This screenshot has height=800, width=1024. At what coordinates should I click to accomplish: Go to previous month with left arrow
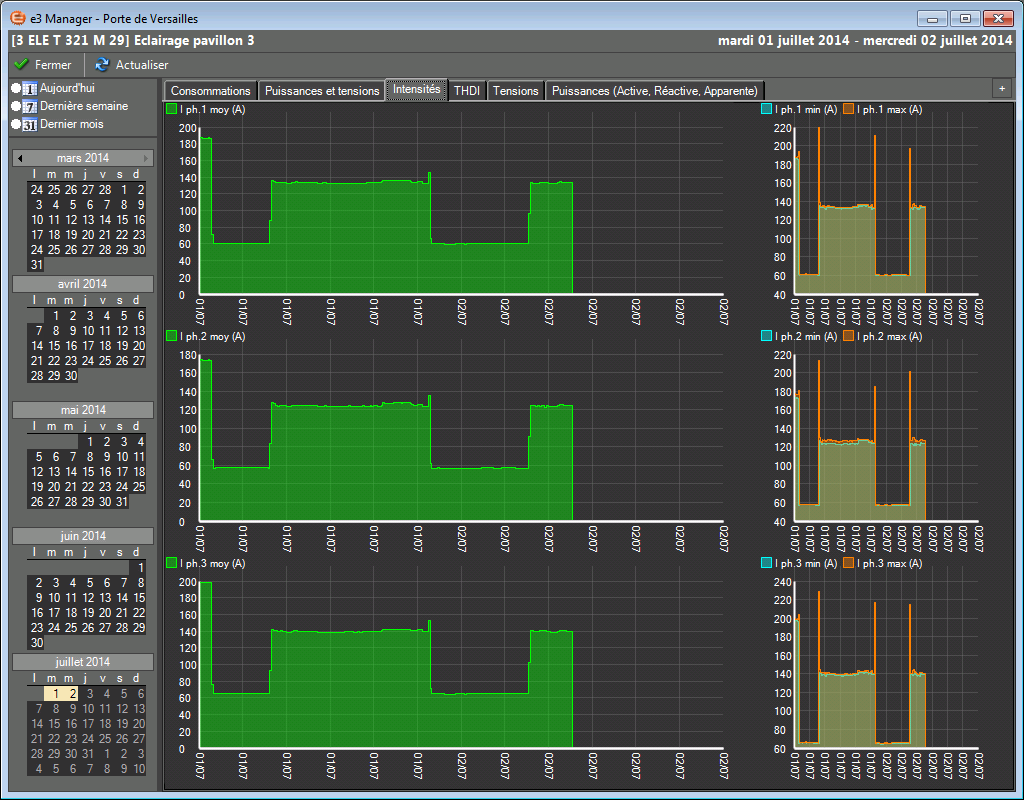click(19, 158)
